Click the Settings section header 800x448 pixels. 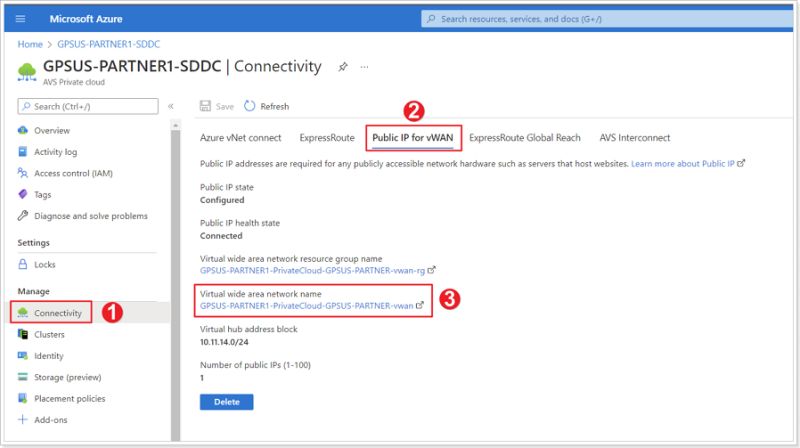click(x=34, y=243)
